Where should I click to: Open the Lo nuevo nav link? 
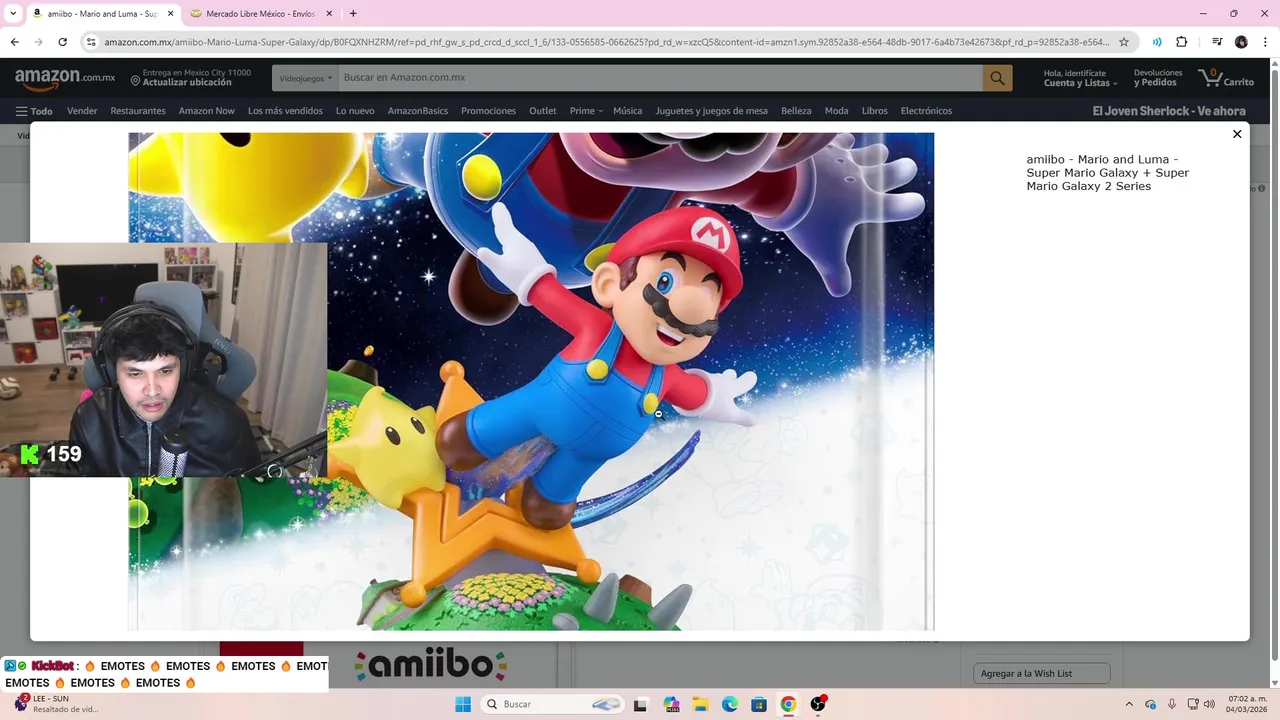pos(355,111)
